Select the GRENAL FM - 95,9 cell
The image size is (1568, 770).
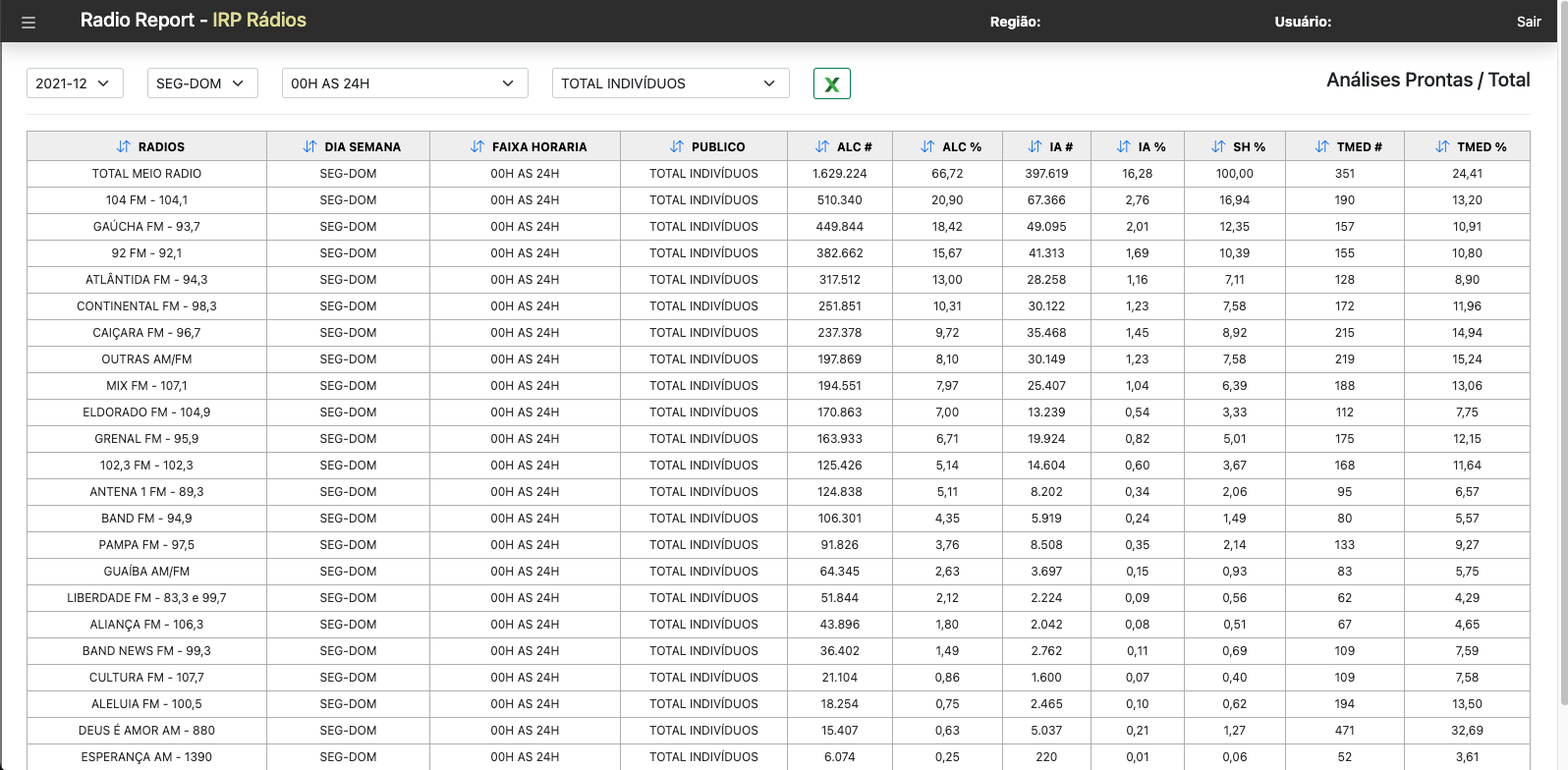(x=146, y=439)
